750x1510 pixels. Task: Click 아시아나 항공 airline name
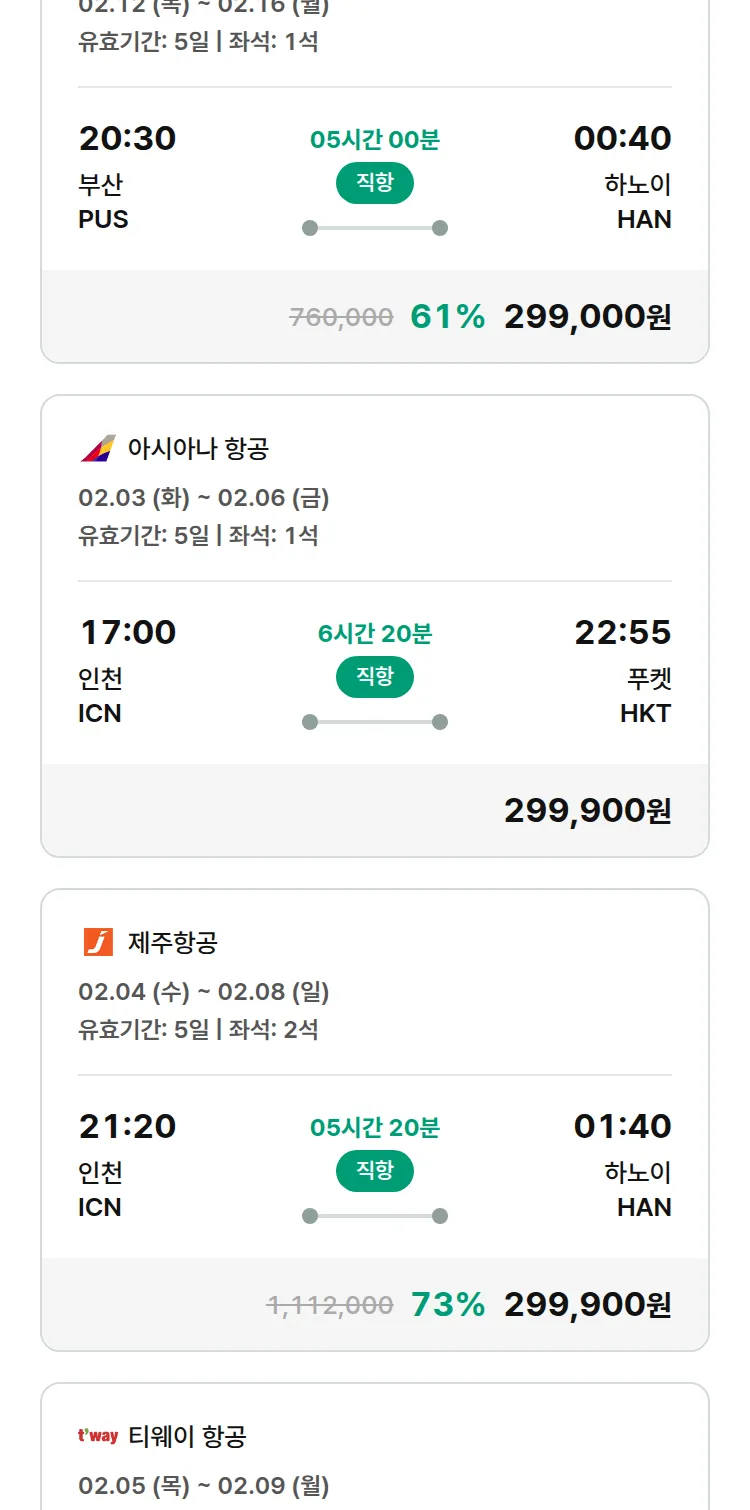198,449
